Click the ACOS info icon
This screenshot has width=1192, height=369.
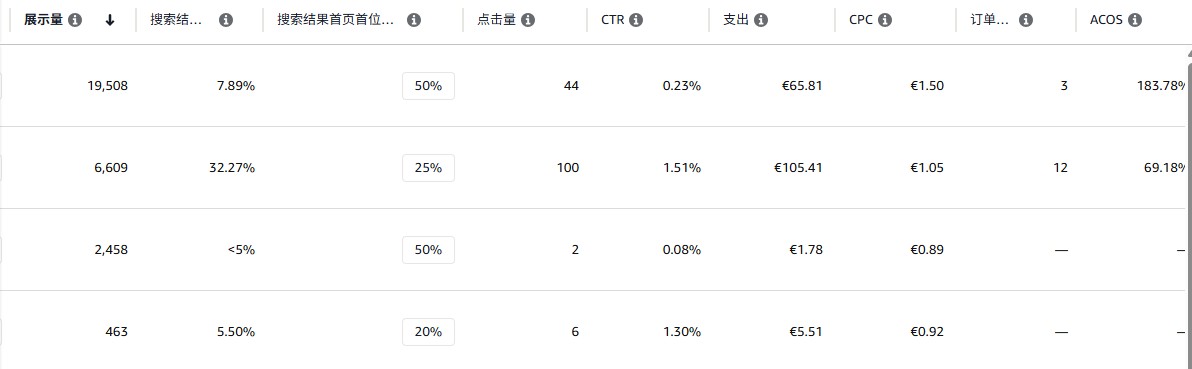click(1135, 21)
